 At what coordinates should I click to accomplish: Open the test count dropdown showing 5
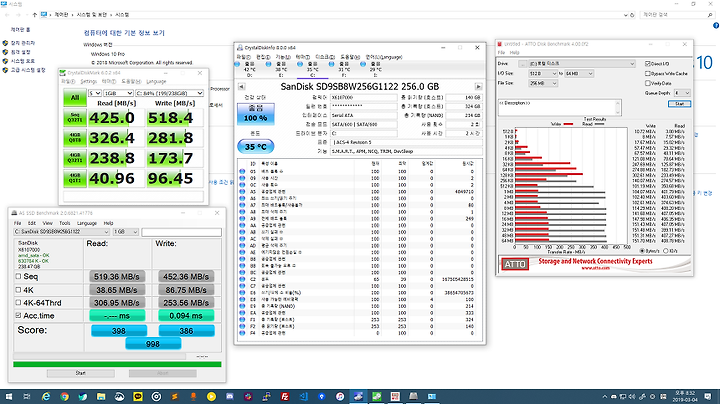click(x=95, y=93)
